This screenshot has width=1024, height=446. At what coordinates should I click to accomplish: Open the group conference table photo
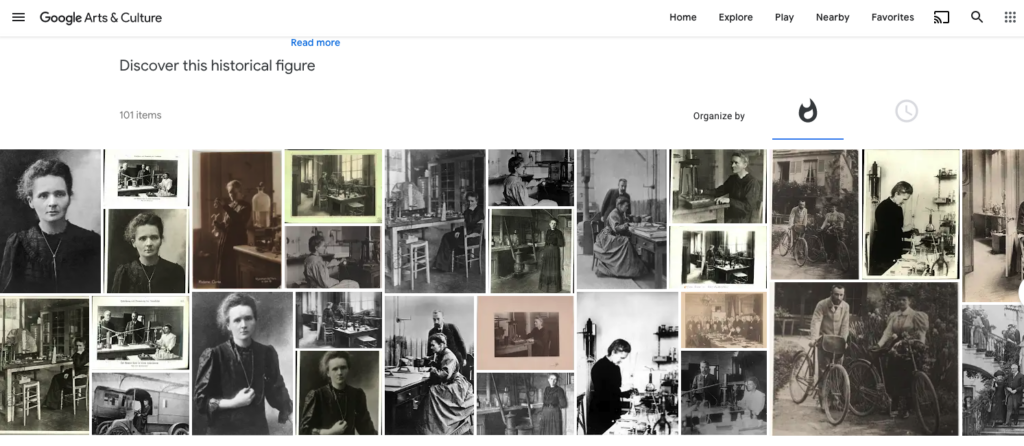pyautogui.click(x=724, y=320)
